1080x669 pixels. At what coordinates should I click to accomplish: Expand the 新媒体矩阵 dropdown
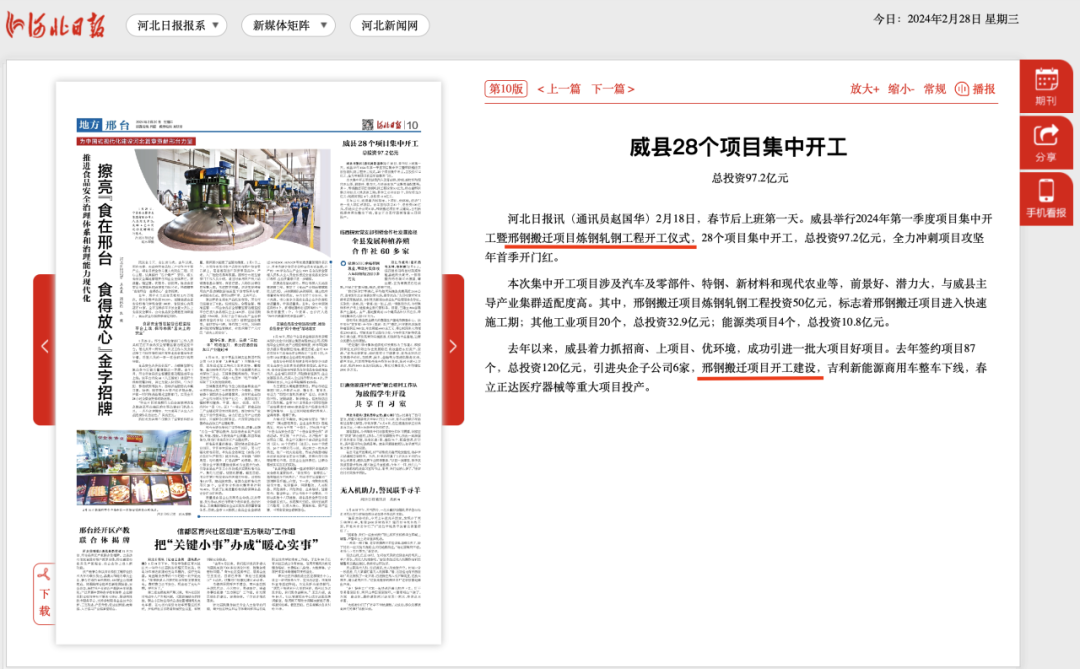[288, 26]
